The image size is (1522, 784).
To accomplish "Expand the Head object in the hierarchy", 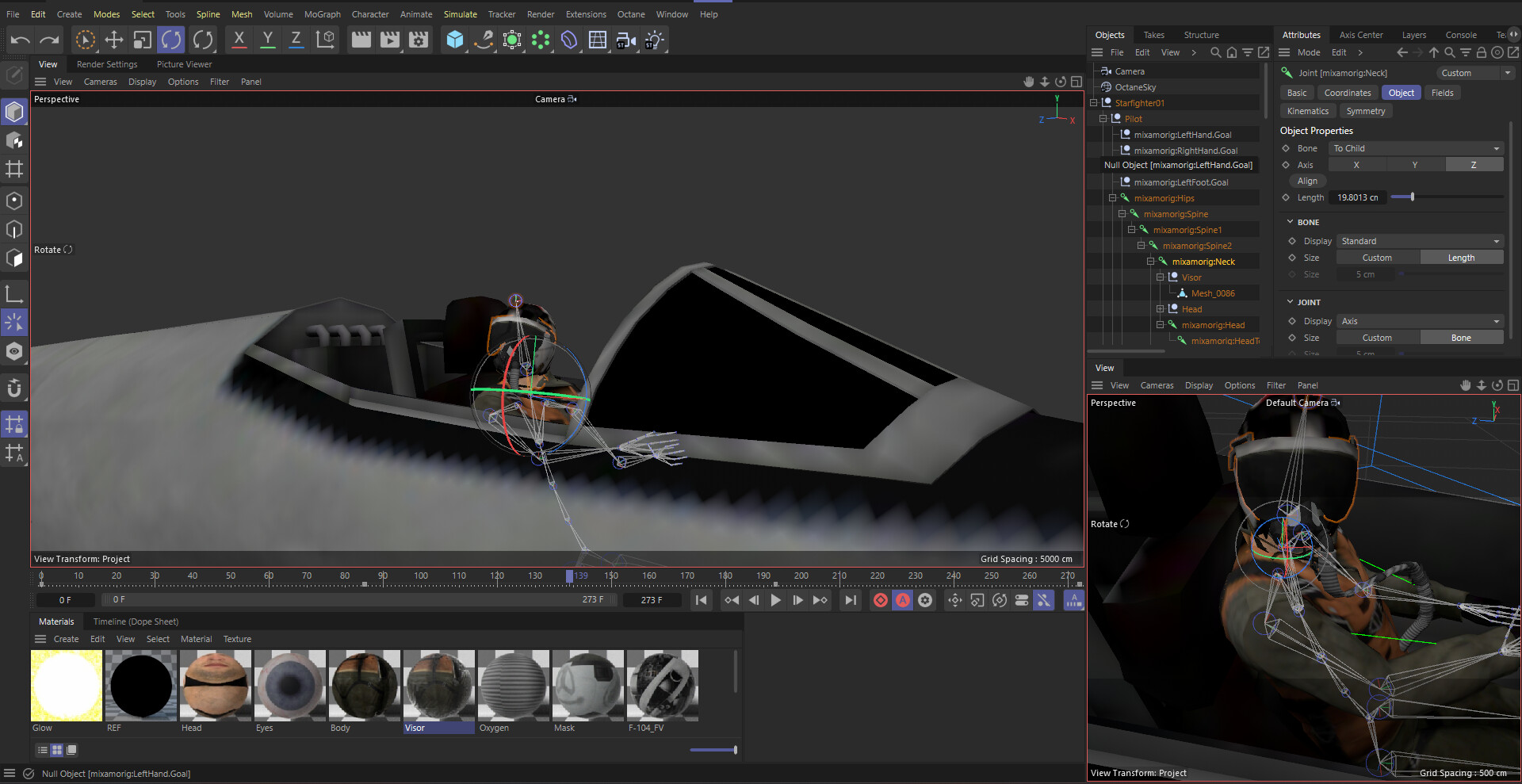I will coord(1160,309).
